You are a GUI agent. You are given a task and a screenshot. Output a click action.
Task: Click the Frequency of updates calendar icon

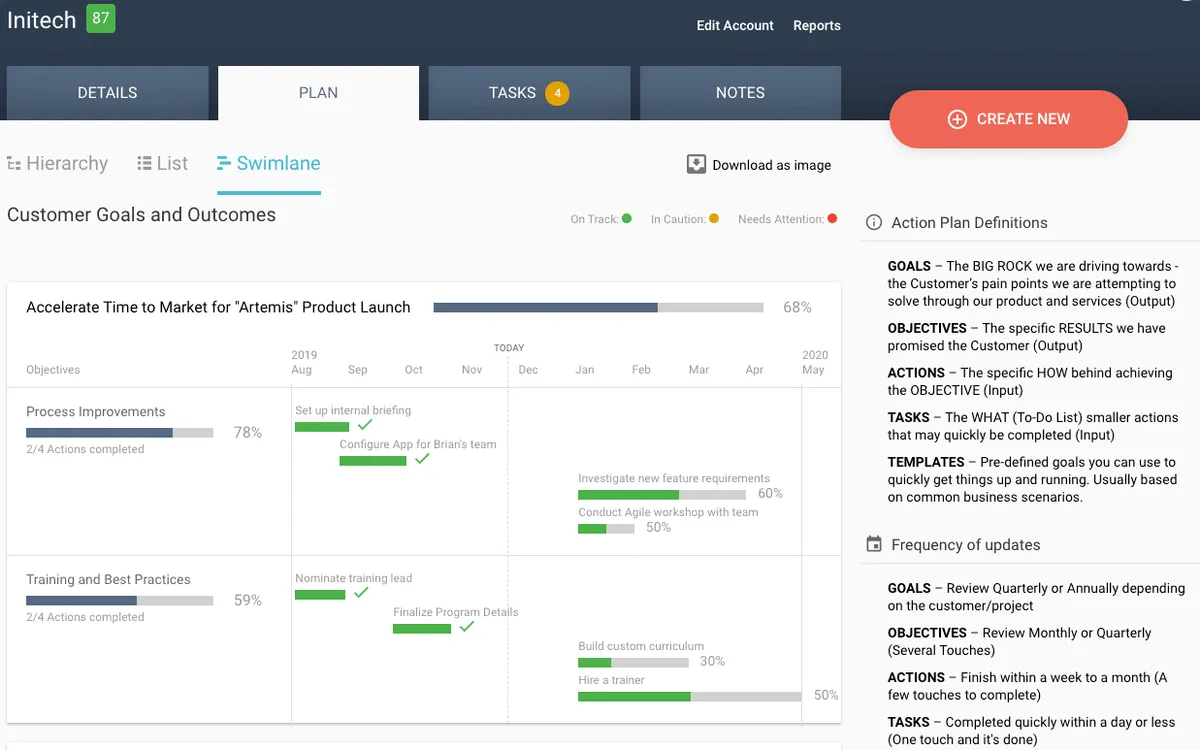coord(874,544)
